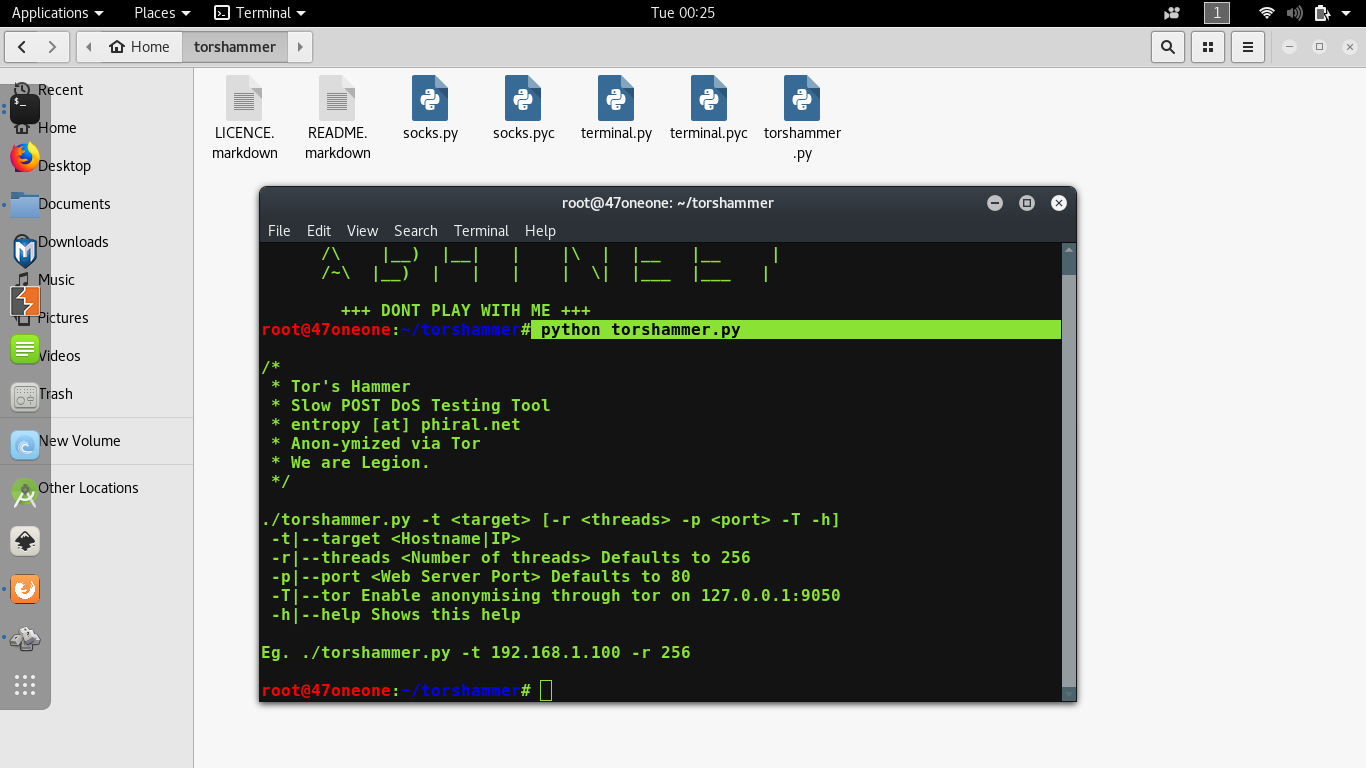The image size is (1366, 768).
Task: Click the path bar left arrow
Action: [89, 46]
